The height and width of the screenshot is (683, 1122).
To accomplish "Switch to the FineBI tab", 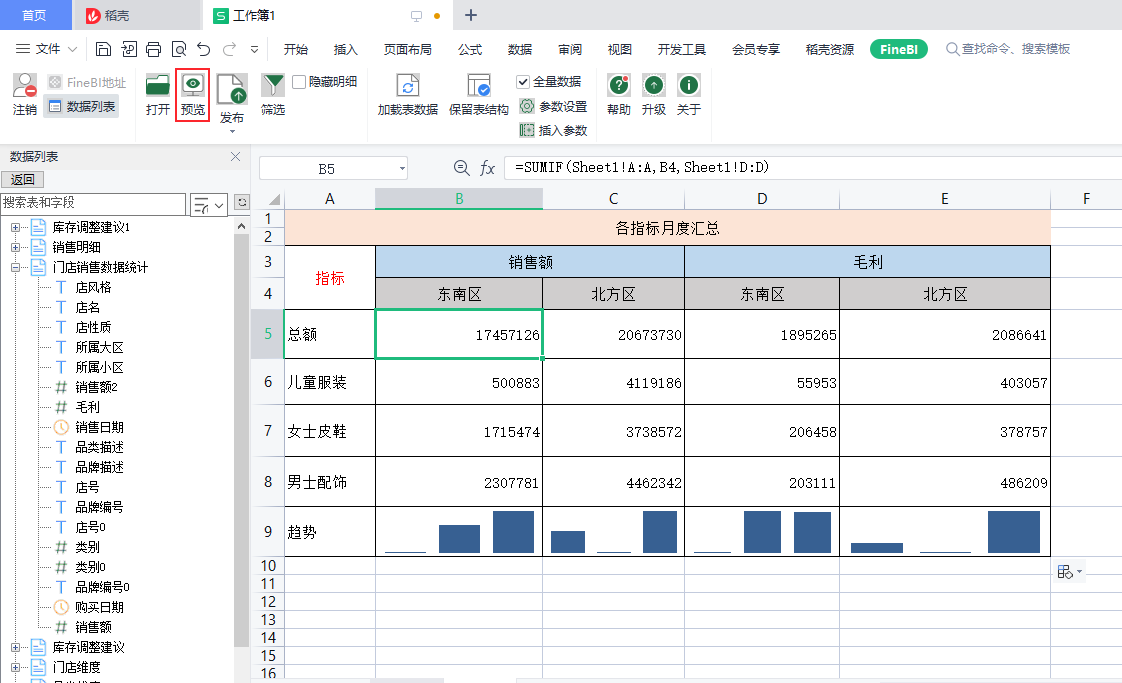I will 899,49.
